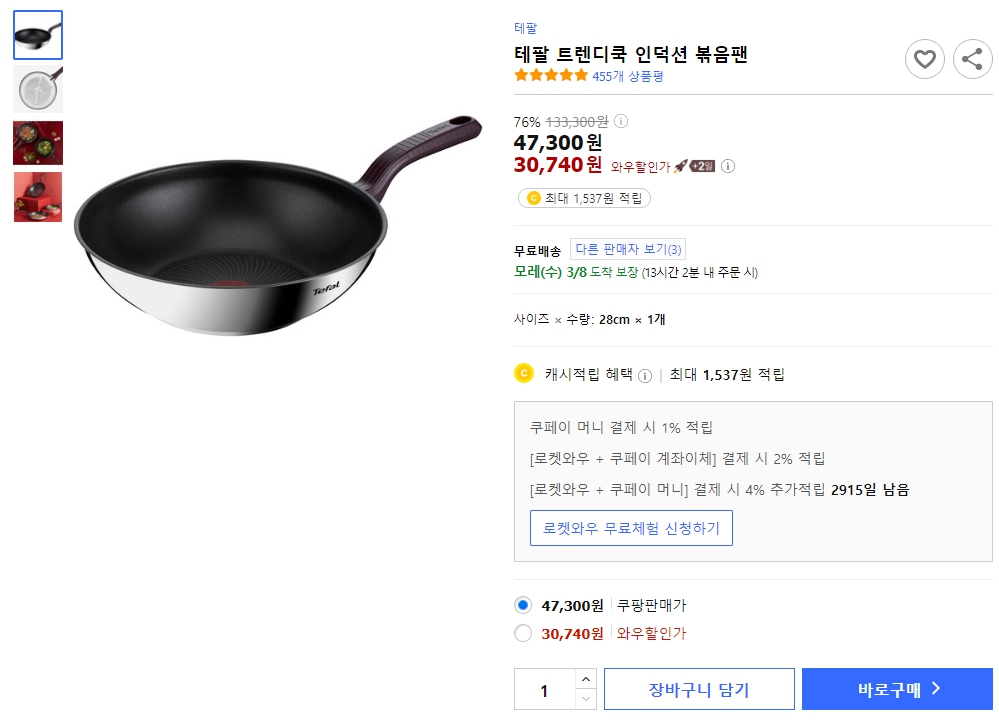Add product to wishlist with heart icon
Viewport: 999px width, 721px height.
[924, 59]
